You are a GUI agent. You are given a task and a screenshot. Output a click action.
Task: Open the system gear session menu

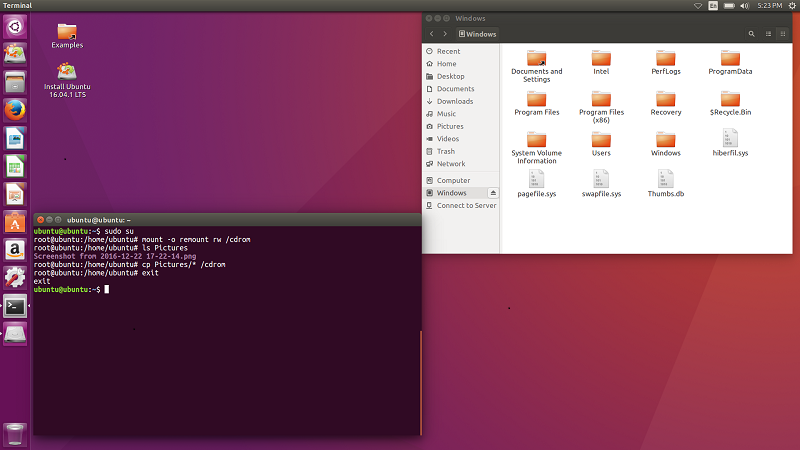tap(792, 6)
